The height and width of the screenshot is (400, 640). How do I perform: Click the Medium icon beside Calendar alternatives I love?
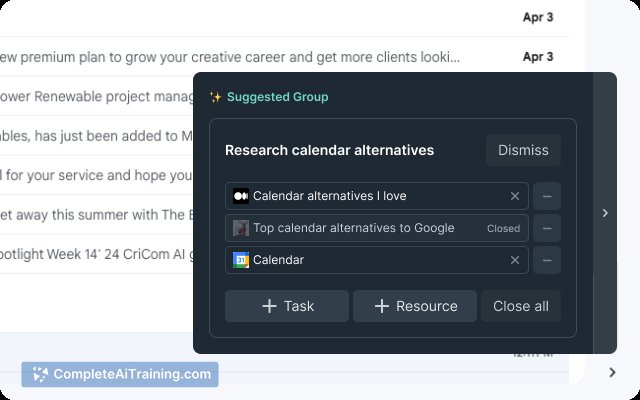(240, 196)
